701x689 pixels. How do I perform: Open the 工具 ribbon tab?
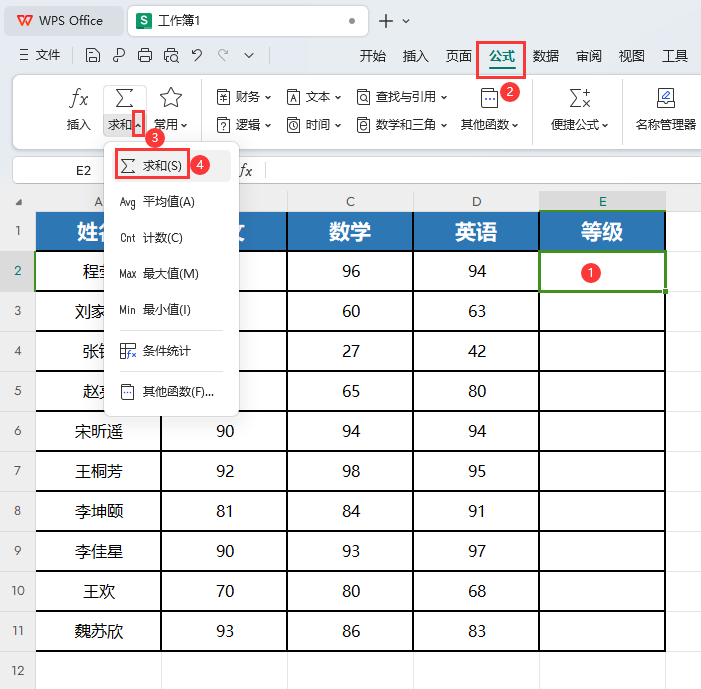pyautogui.click(x=675, y=56)
